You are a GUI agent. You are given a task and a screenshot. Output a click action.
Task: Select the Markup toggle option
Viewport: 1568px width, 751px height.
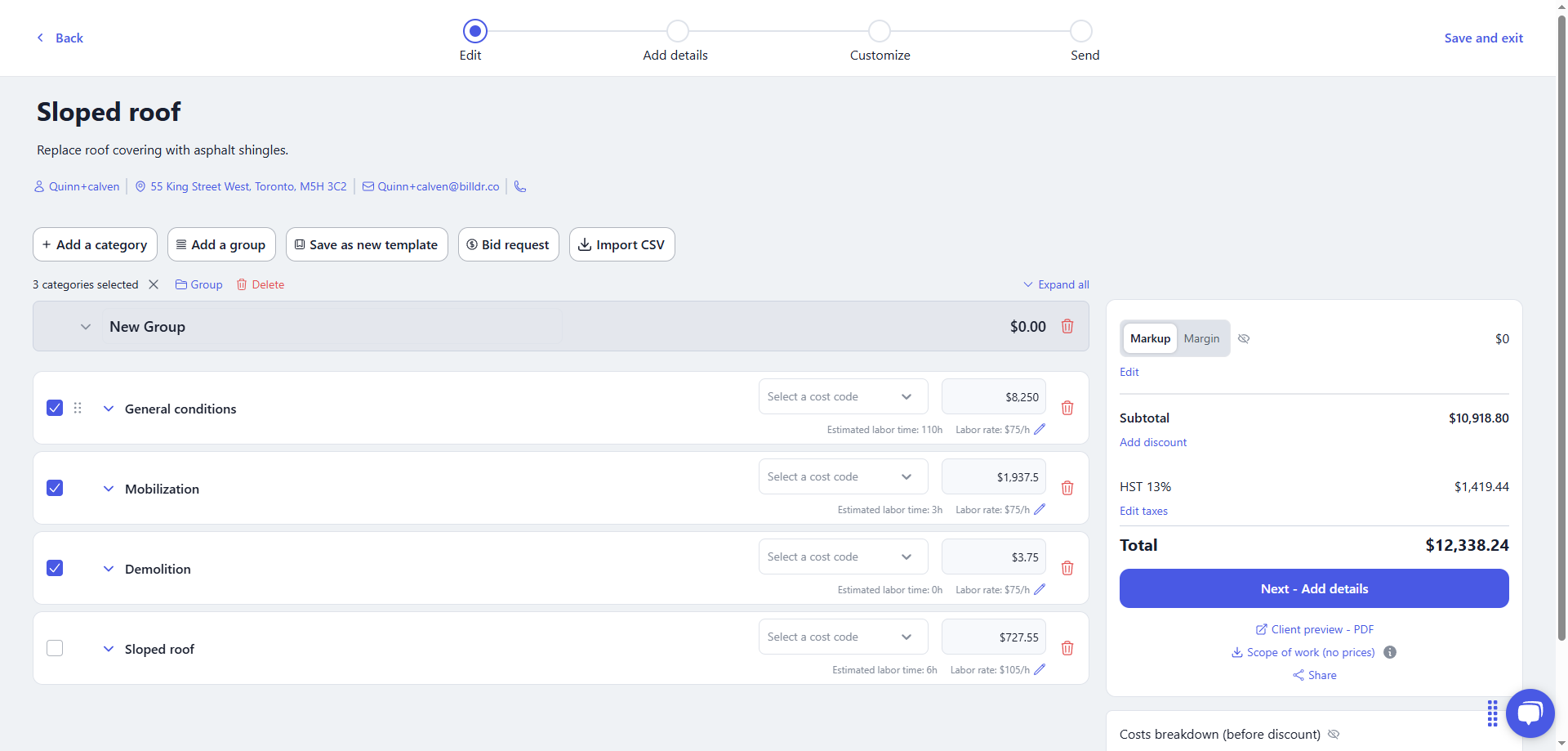click(x=1150, y=338)
